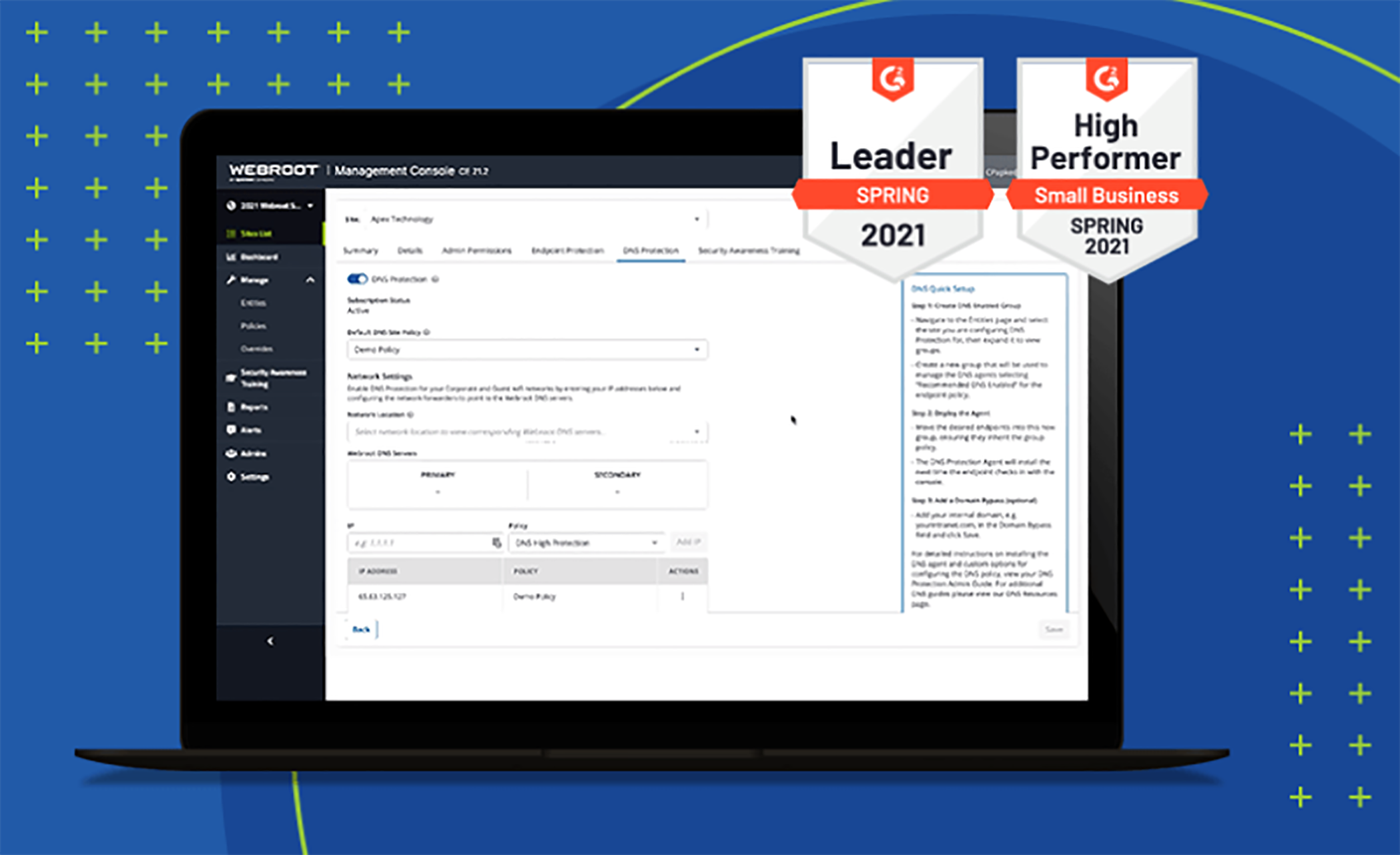
Task: Click the Manage wrench icon
Action: 231,279
